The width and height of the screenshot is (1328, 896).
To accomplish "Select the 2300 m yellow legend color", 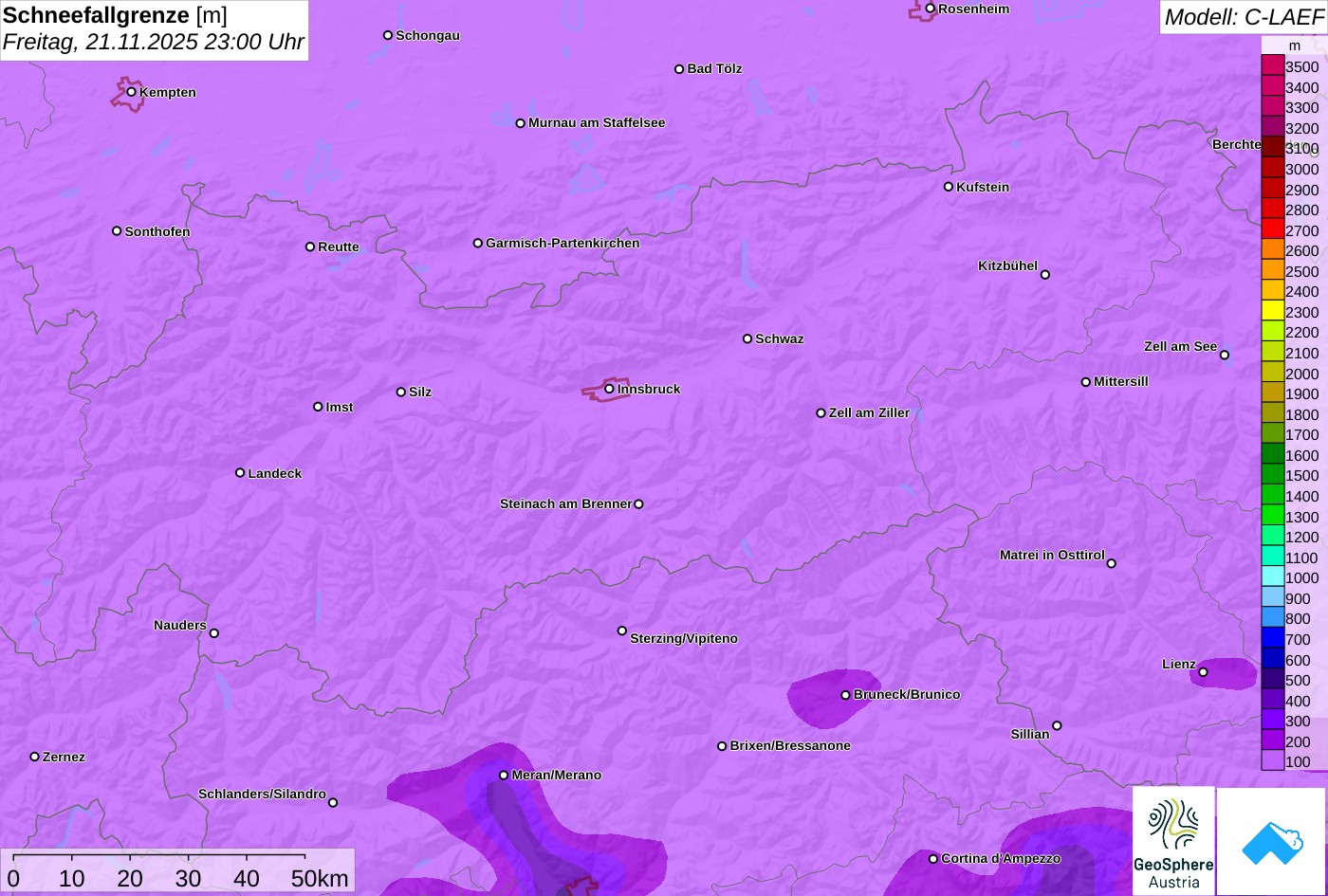I will [1273, 311].
